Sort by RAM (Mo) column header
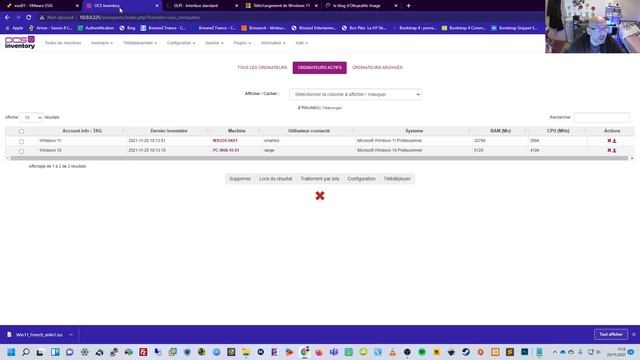Viewport: 640px width, 360px height. tap(500, 131)
